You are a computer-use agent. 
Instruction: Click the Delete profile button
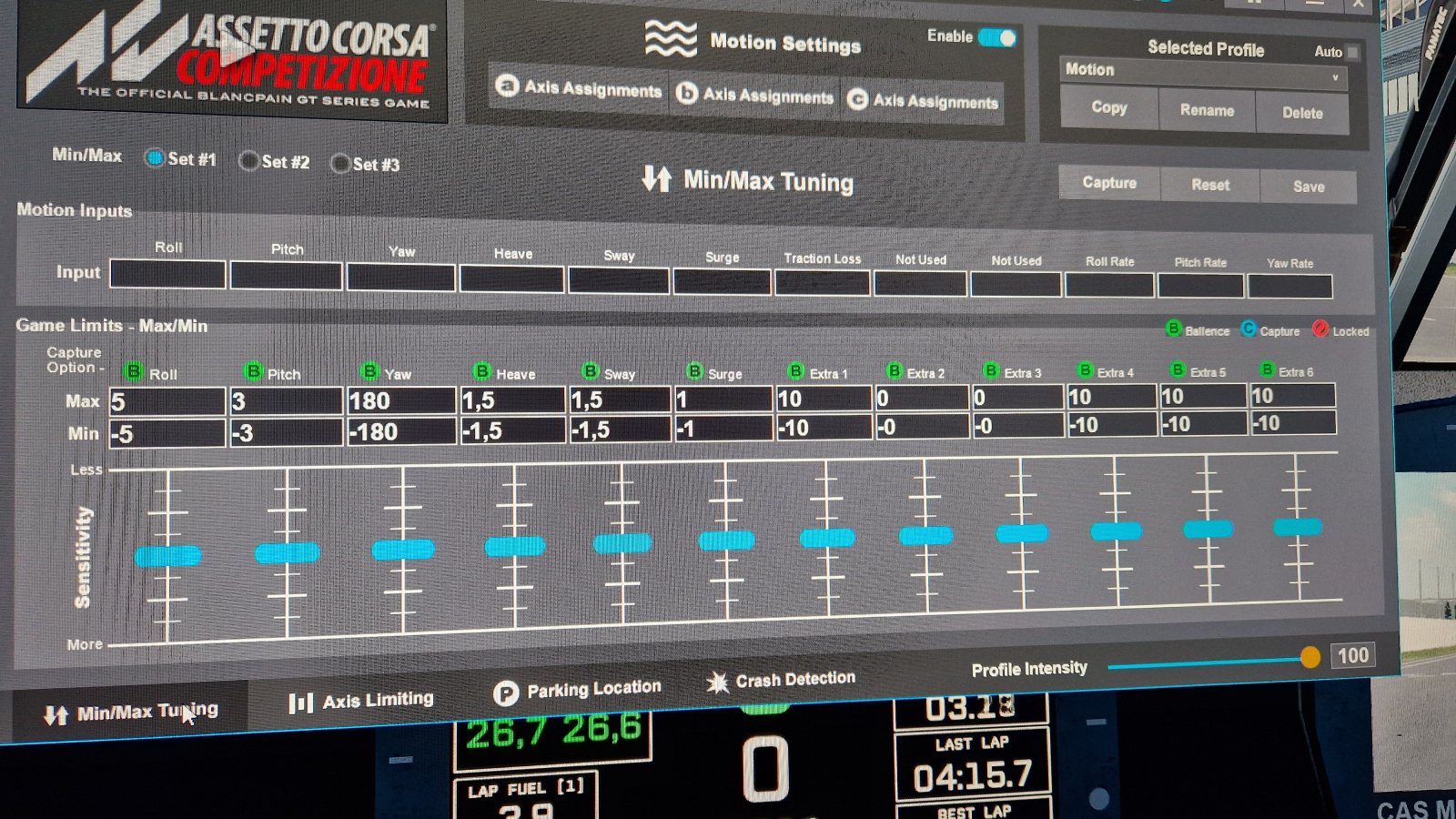pos(1302,113)
